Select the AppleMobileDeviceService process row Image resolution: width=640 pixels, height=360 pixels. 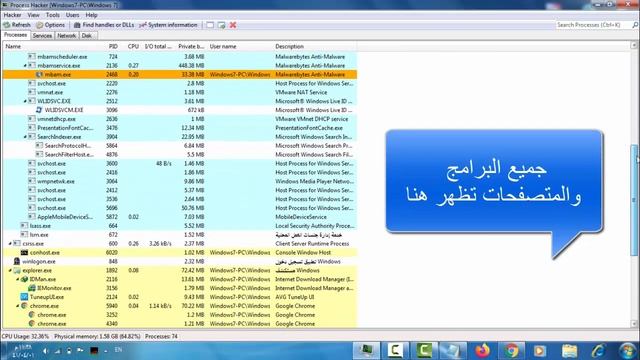click(x=180, y=217)
